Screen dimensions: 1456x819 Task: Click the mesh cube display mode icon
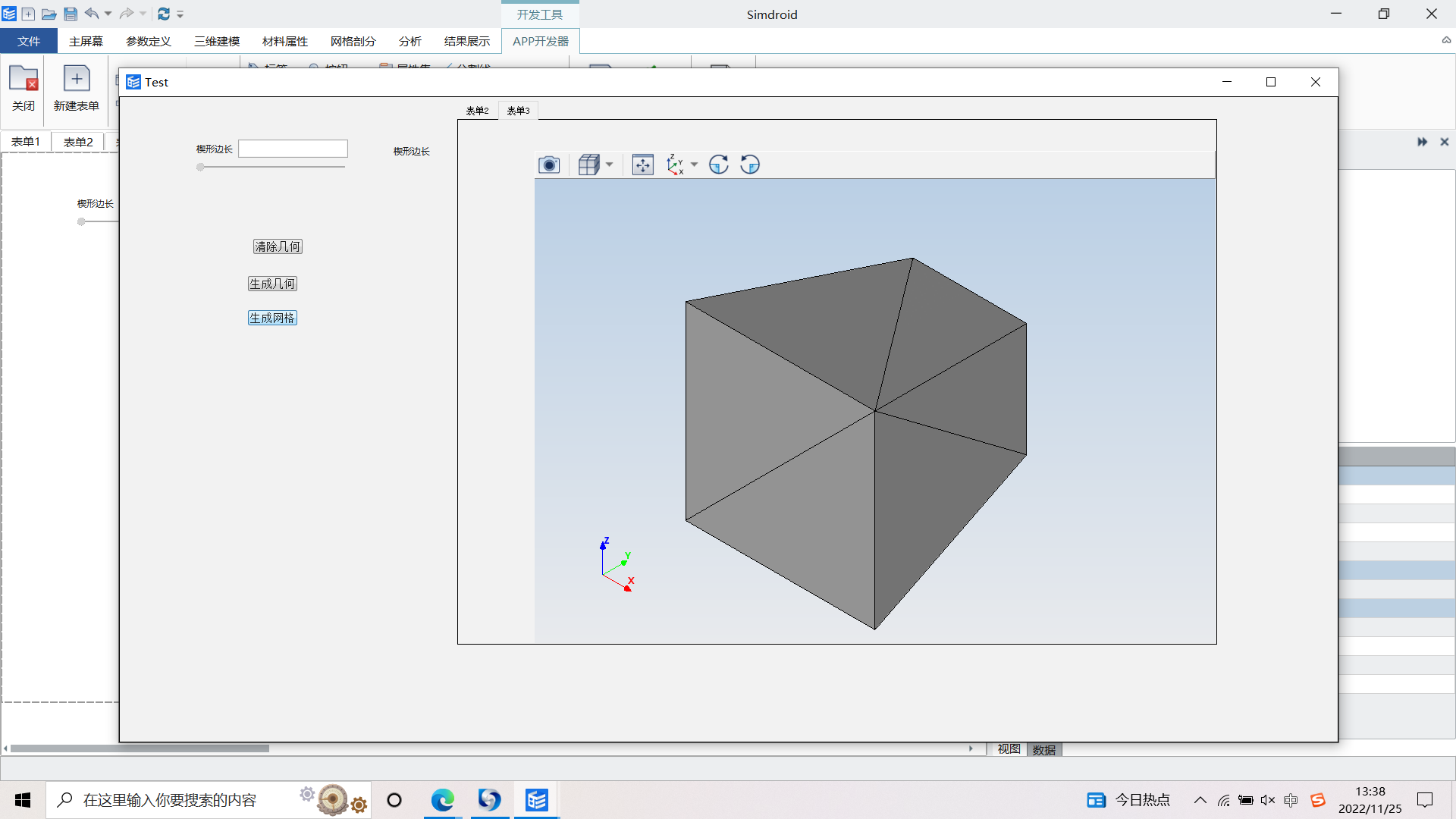click(x=588, y=165)
